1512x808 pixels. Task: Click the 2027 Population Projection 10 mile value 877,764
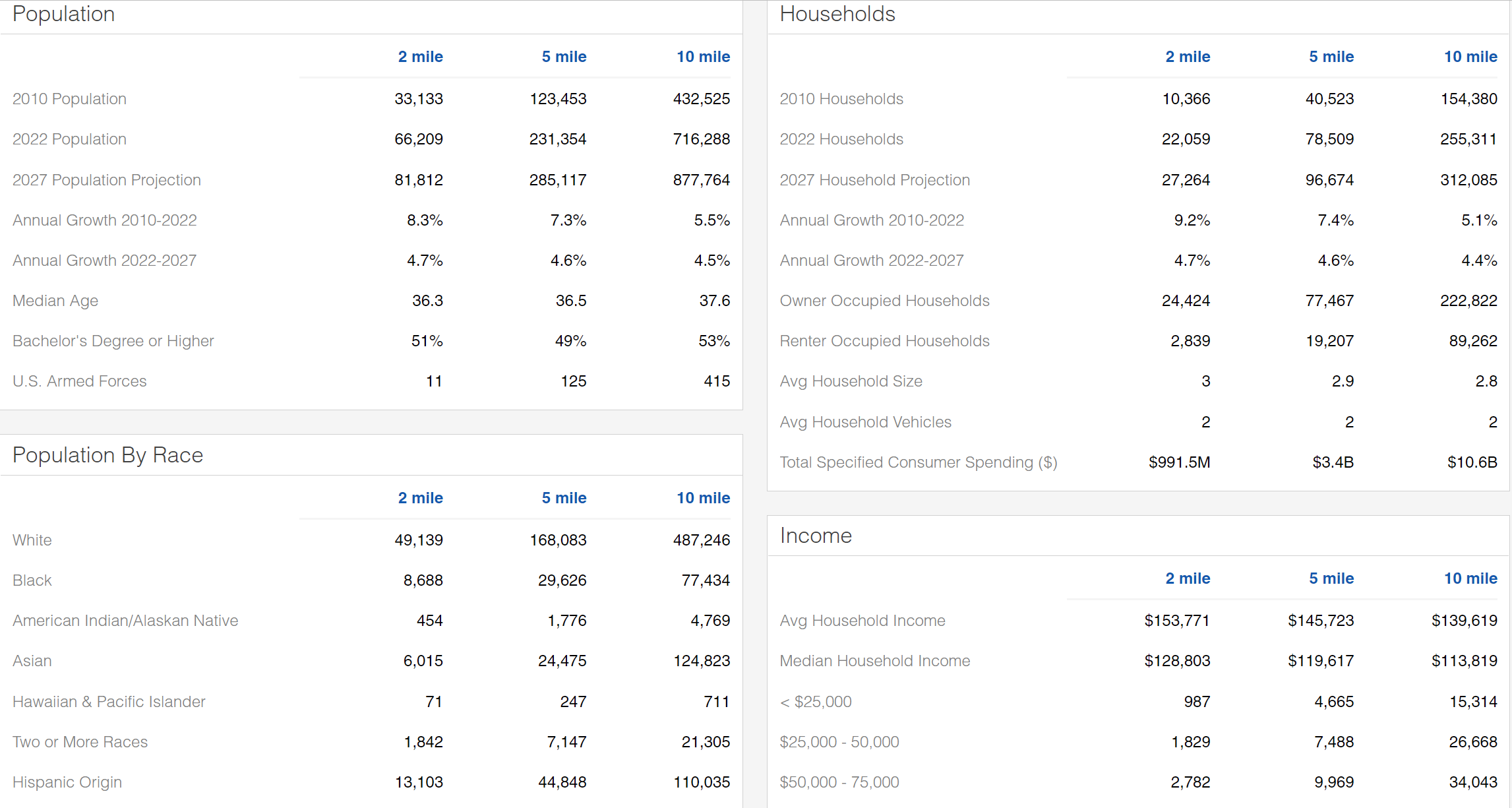coord(702,180)
